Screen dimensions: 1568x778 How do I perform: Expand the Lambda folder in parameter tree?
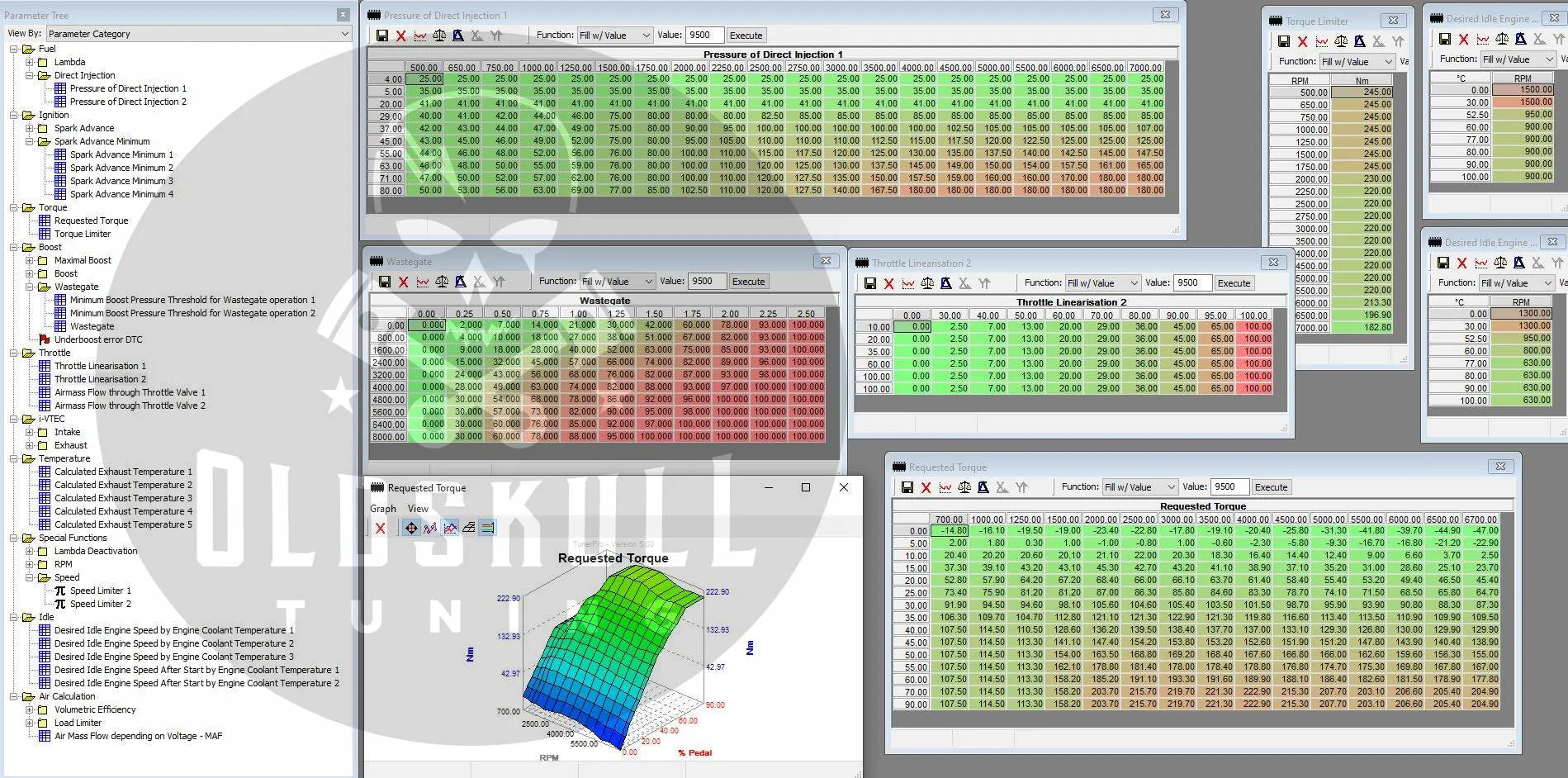tap(29, 62)
